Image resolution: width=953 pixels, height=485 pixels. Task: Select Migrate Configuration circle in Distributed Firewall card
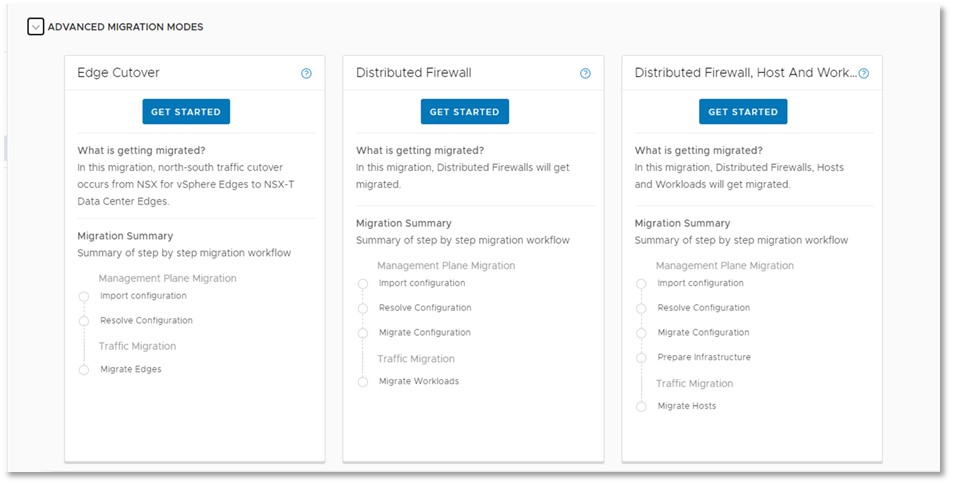pos(363,333)
